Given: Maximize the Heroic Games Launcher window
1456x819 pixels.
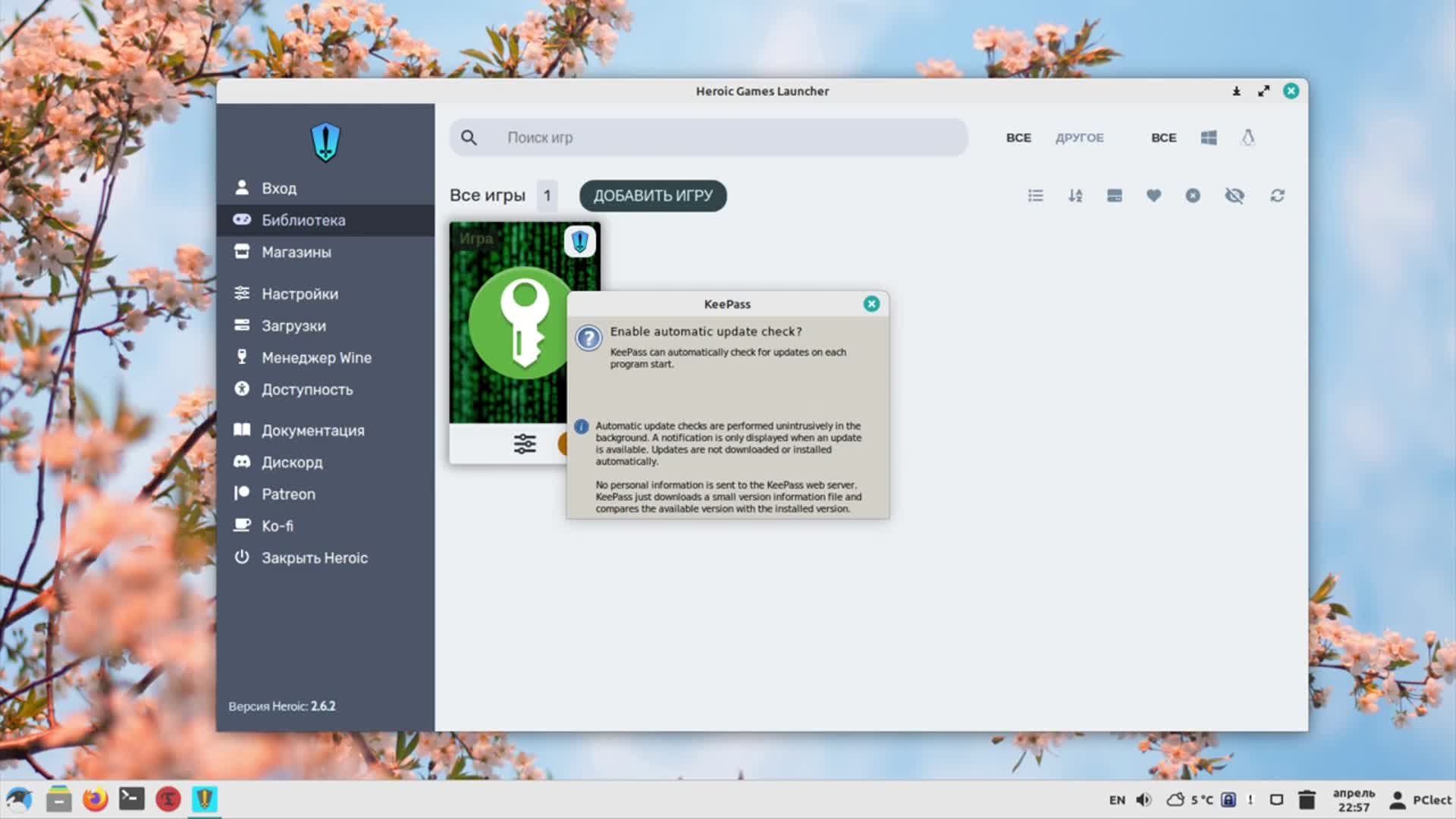Looking at the screenshot, I should point(1263,91).
